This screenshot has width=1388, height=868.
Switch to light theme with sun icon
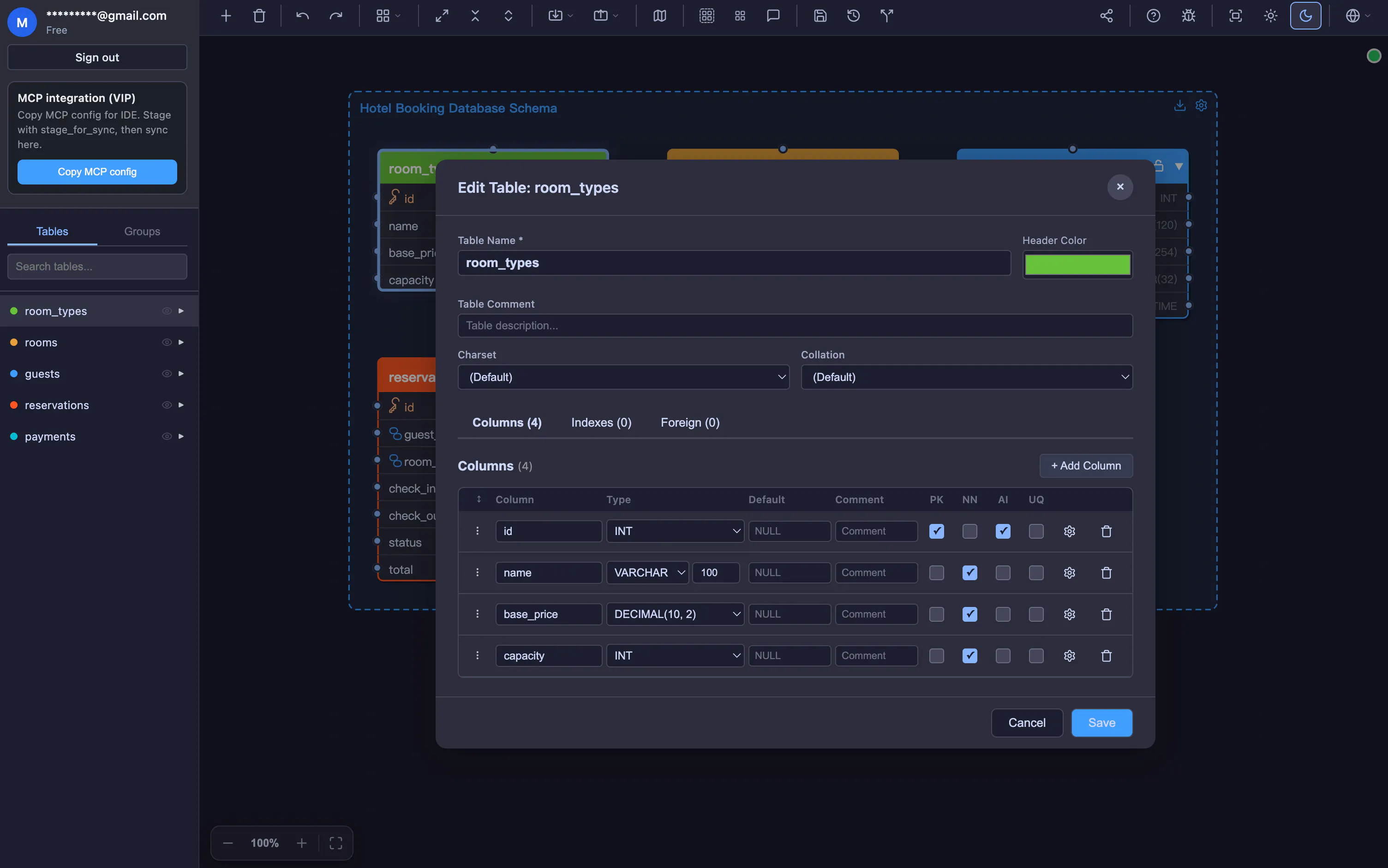[1270, 16]
